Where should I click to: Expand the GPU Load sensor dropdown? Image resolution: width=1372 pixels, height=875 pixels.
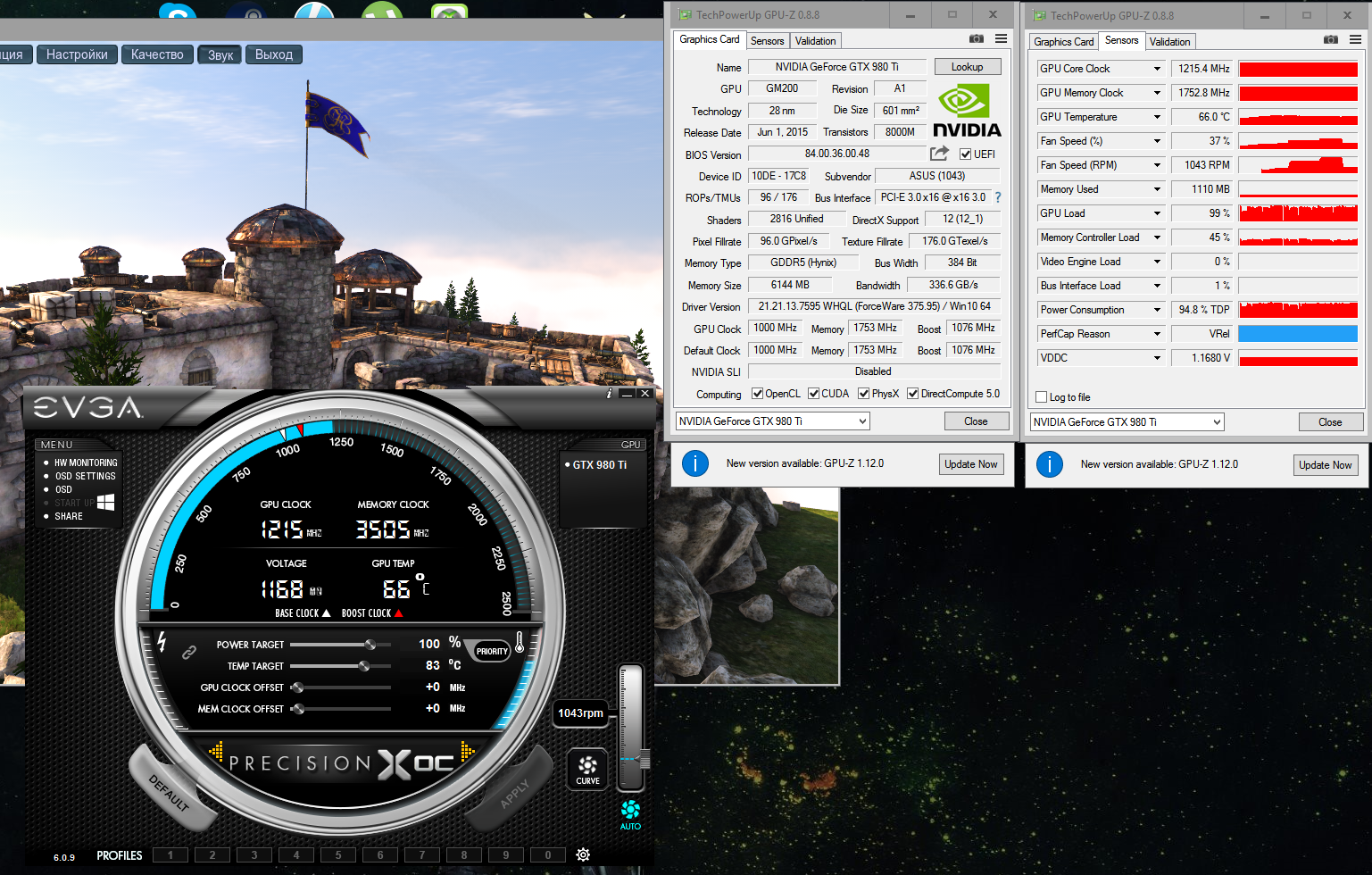[1157, 213]
